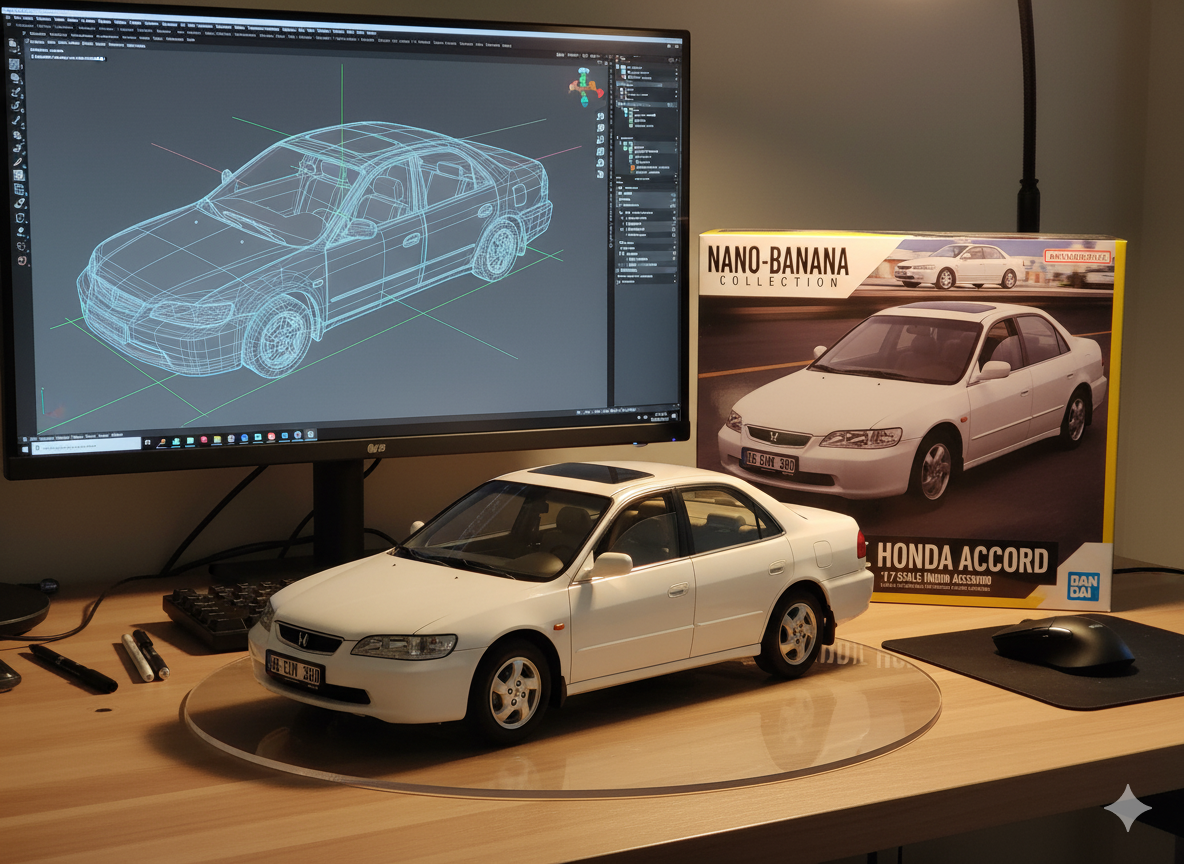Viewport: 1184px width, 864px height.
Task: Open Task View from the taskbar
Action: click(147, 443)
